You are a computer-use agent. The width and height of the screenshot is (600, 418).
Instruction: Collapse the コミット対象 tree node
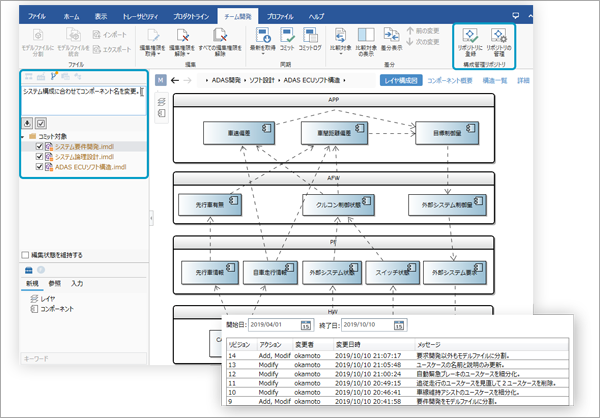23,137
